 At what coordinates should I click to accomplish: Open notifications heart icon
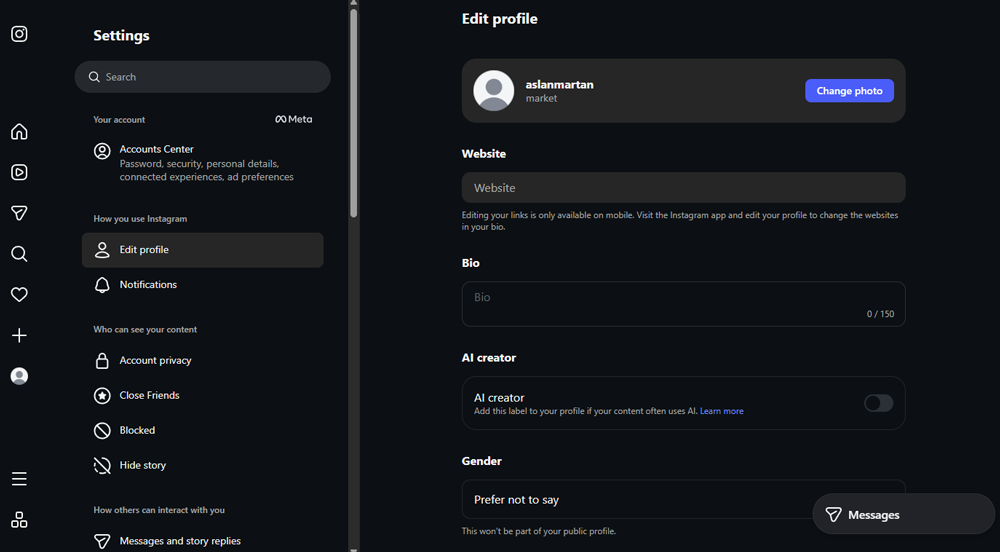coord(19,294)
